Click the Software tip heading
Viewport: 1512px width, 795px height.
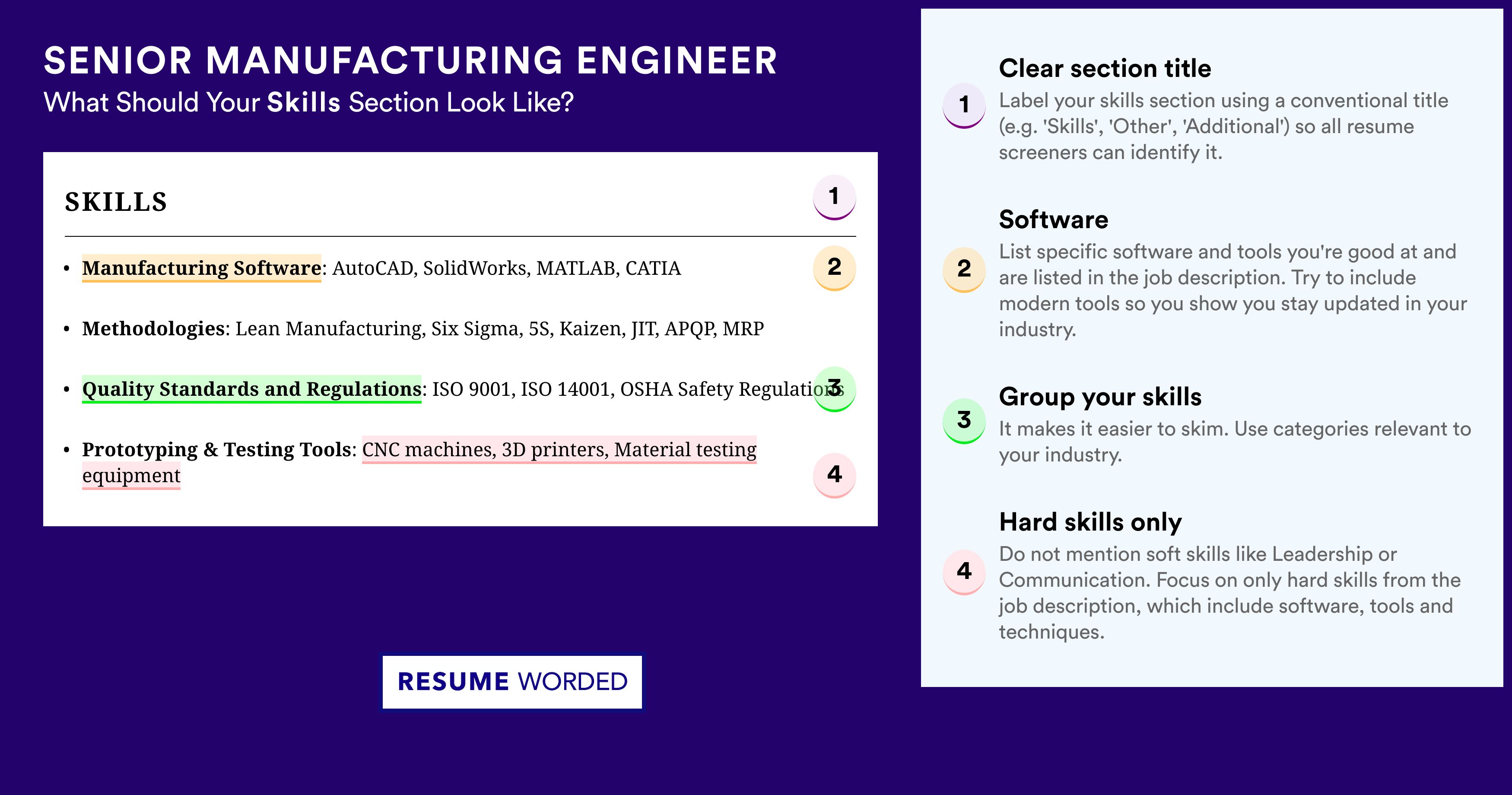coord(1054,219)
